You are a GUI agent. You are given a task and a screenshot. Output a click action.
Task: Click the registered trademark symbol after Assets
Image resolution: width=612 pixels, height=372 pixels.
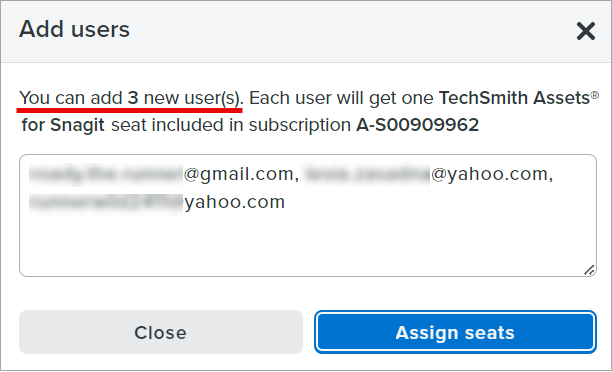(x=594, y=94)
